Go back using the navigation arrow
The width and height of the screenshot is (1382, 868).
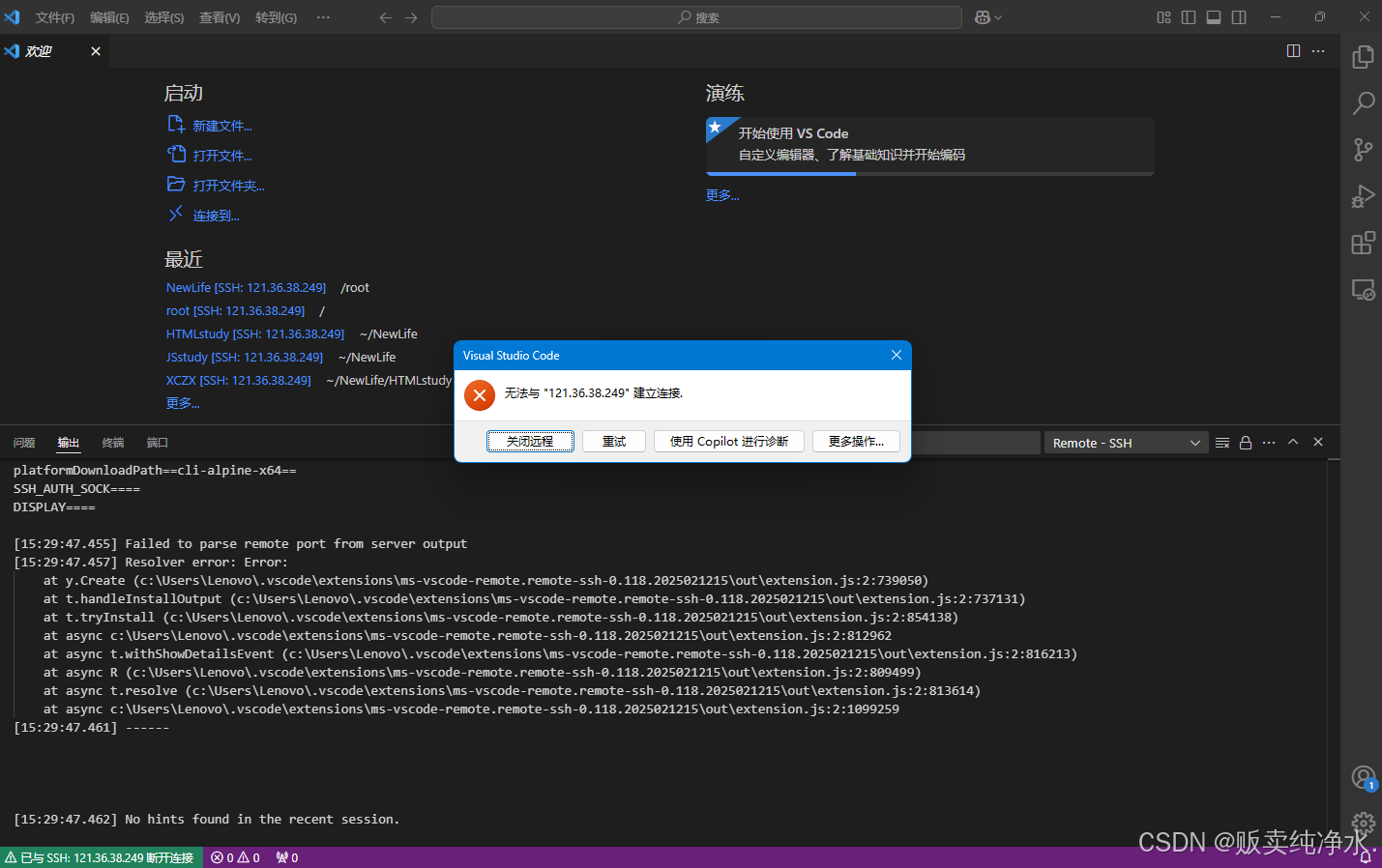coord(386,17)
